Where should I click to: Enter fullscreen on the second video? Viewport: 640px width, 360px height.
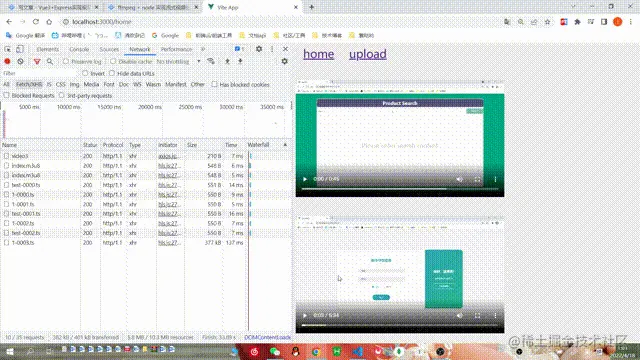click(478, 316)
